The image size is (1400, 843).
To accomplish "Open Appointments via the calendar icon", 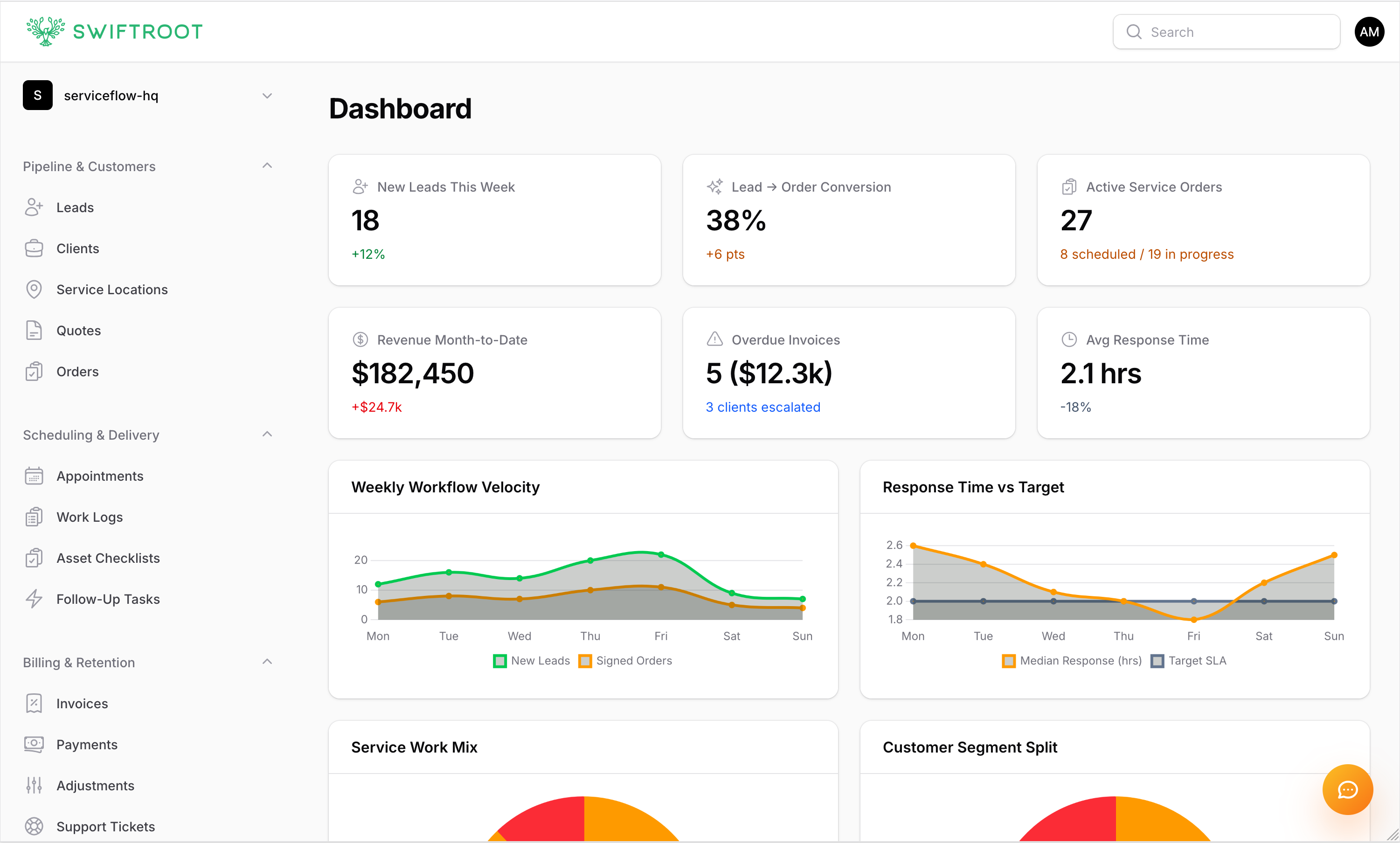I will tap(34, 476).
